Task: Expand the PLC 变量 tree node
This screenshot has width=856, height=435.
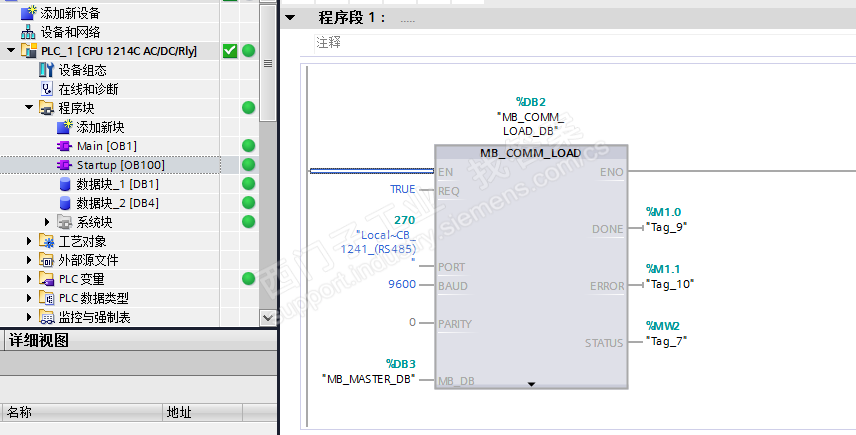Action: (29, 279)
